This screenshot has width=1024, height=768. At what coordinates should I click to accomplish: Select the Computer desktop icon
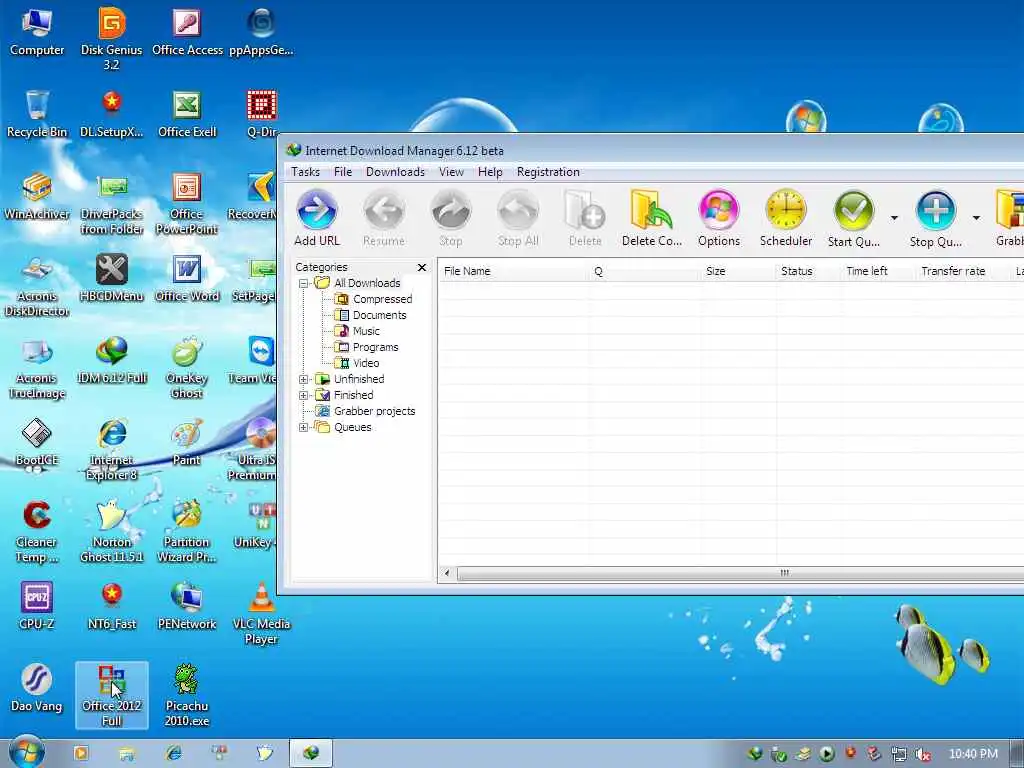[37, 31]
